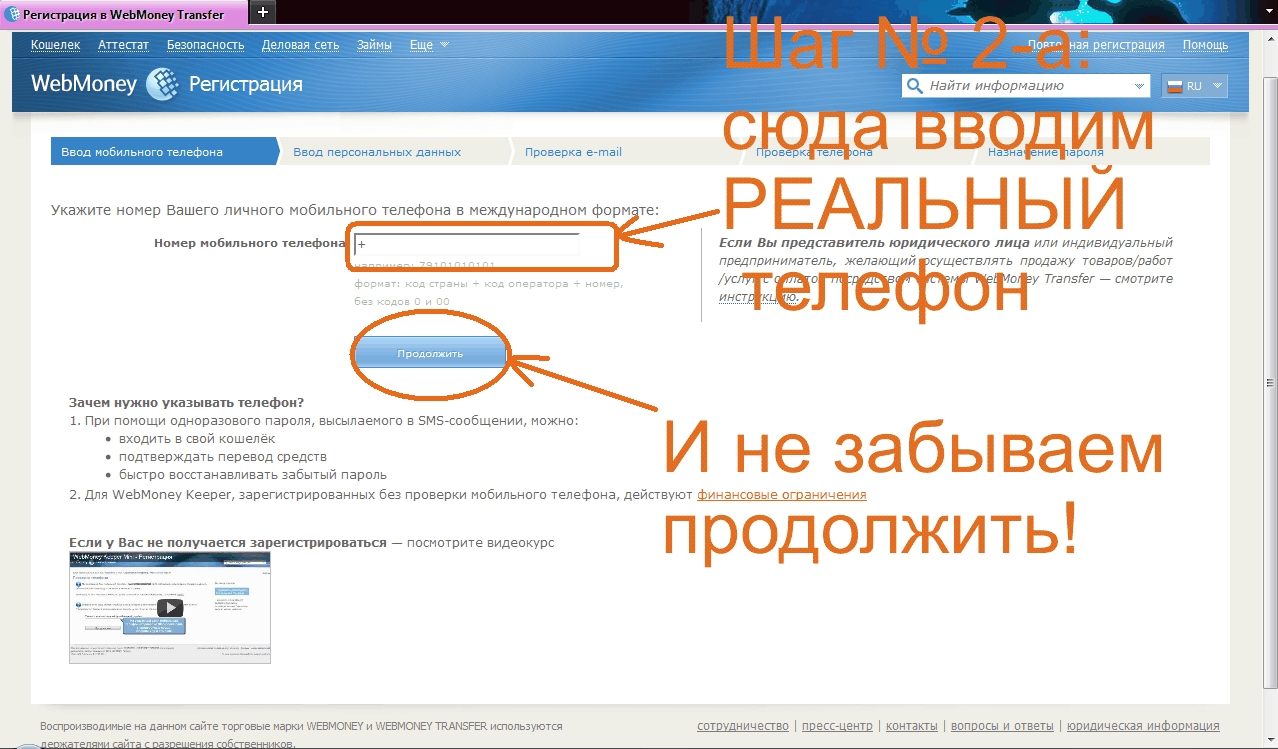
Task: Click the пресс-центр footer link
Action: click(x=835, y=726)
